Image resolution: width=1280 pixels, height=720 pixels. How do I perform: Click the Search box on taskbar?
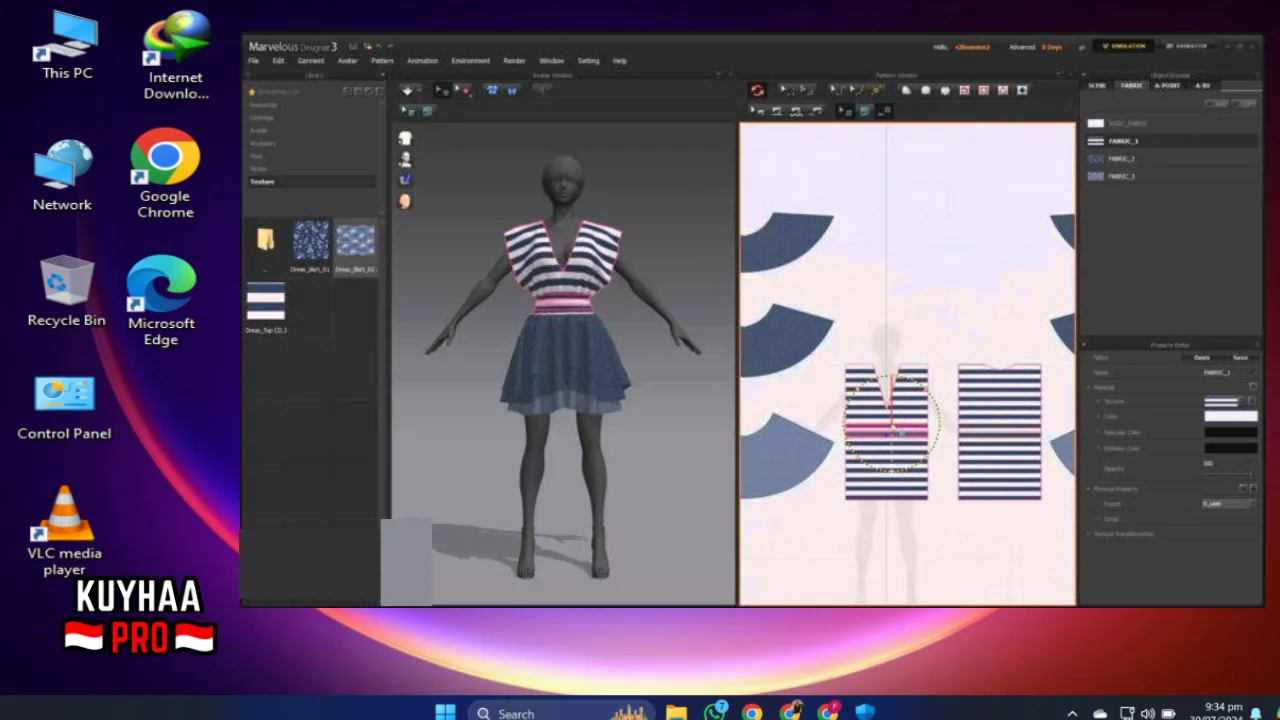[x=560, y=712]
